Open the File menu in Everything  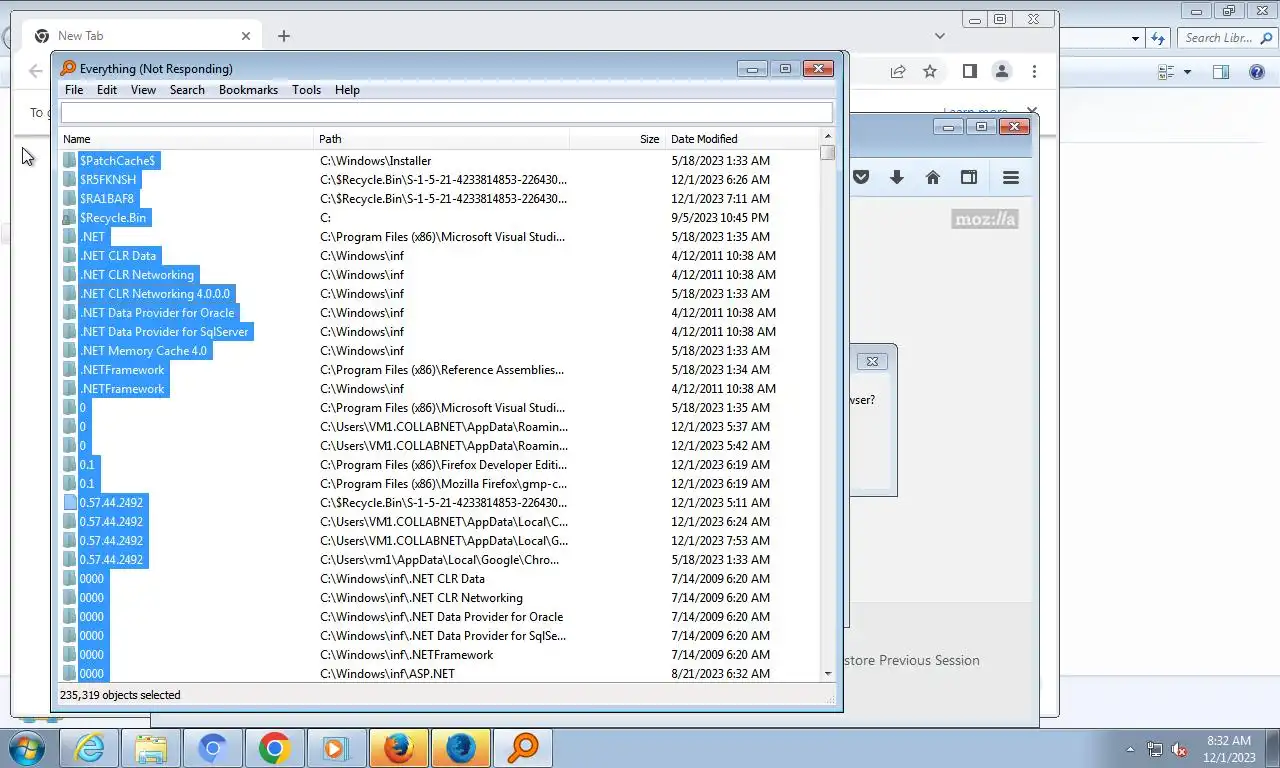(x=74, y=90)
